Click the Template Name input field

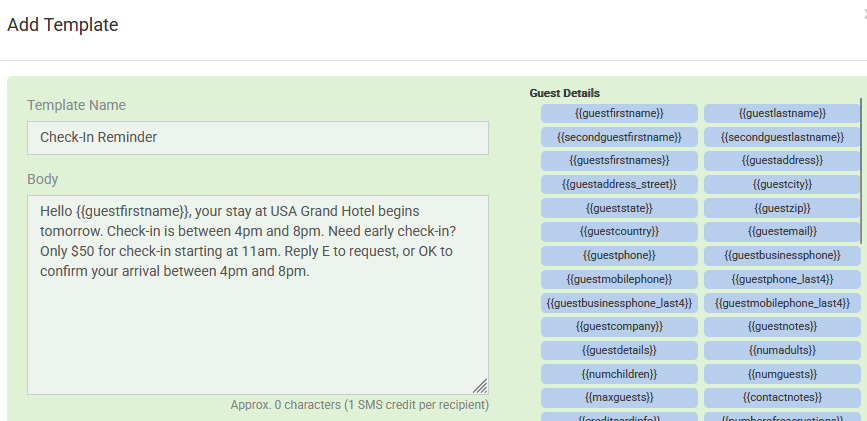pyautogui.click(x=257, y=138)
